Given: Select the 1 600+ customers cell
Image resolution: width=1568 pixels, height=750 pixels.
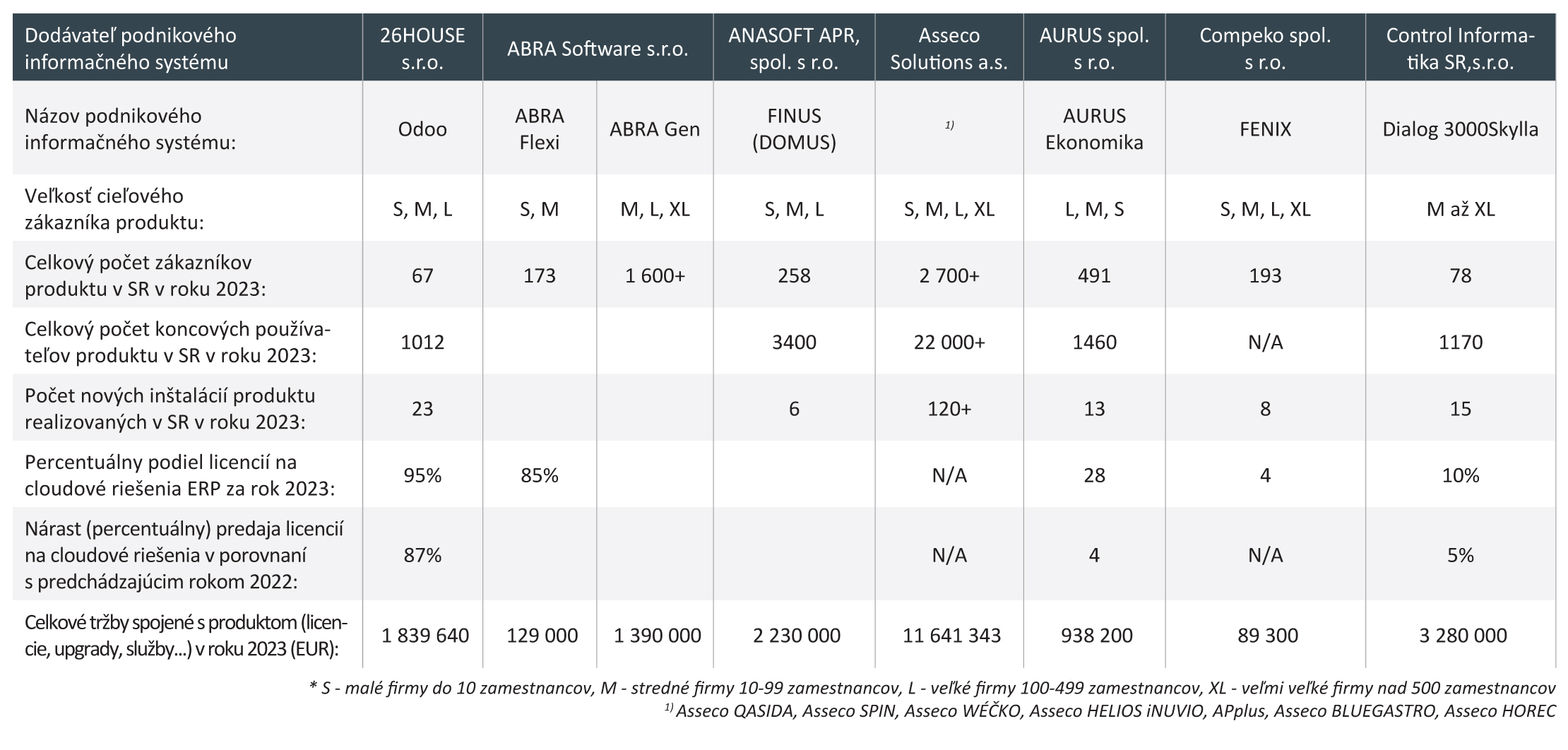Looking at the screenshot, I should click(655, 275).
